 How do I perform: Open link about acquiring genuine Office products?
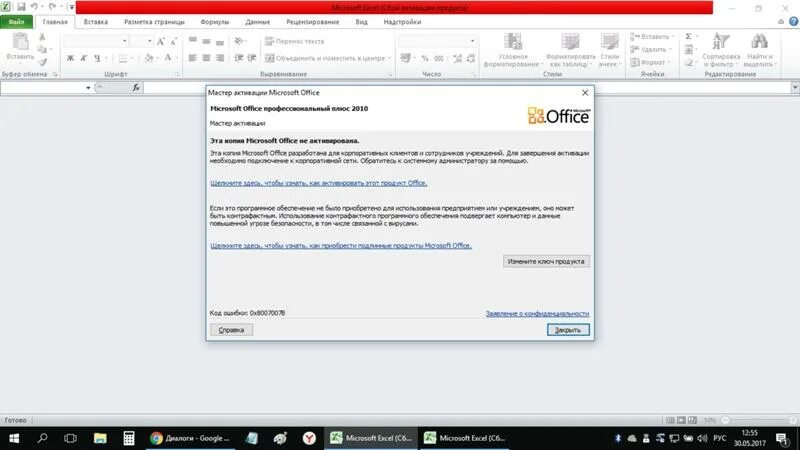(x=341, y=245)
